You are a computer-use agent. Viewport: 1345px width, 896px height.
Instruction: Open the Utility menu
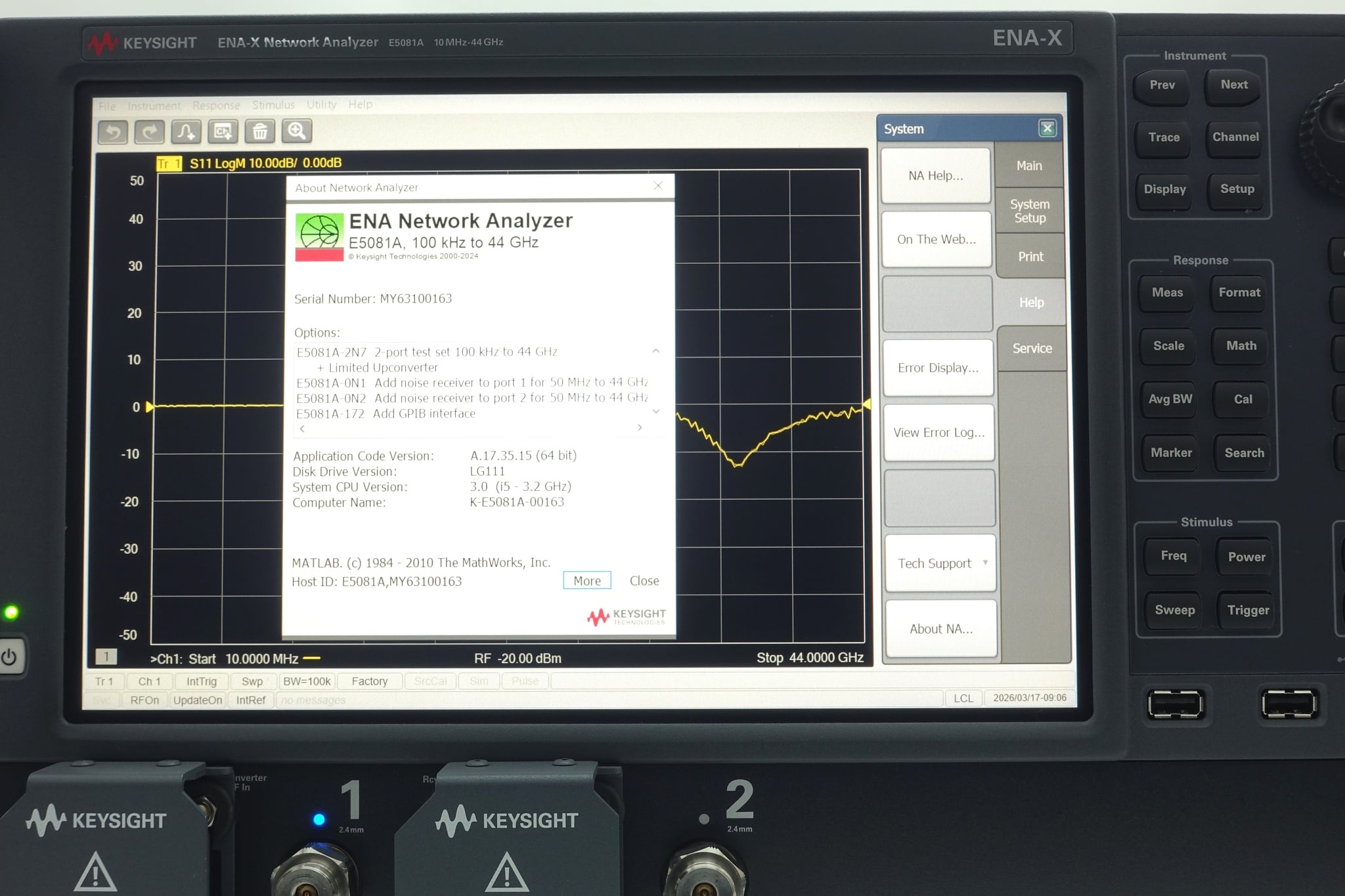(x=321, y=104)
